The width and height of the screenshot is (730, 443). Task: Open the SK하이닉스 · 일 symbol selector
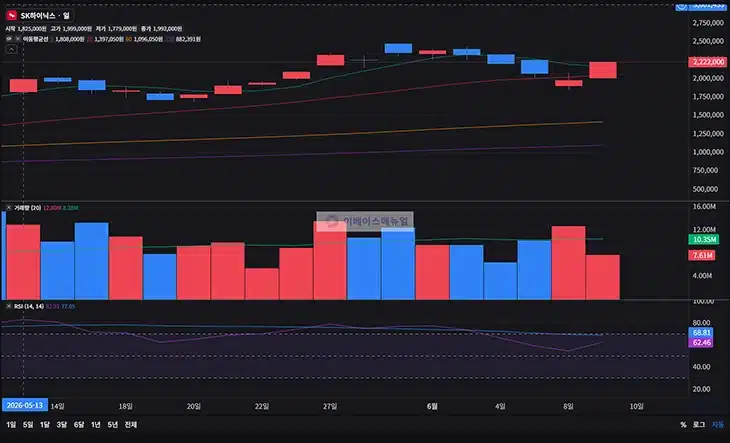(45, 16)
